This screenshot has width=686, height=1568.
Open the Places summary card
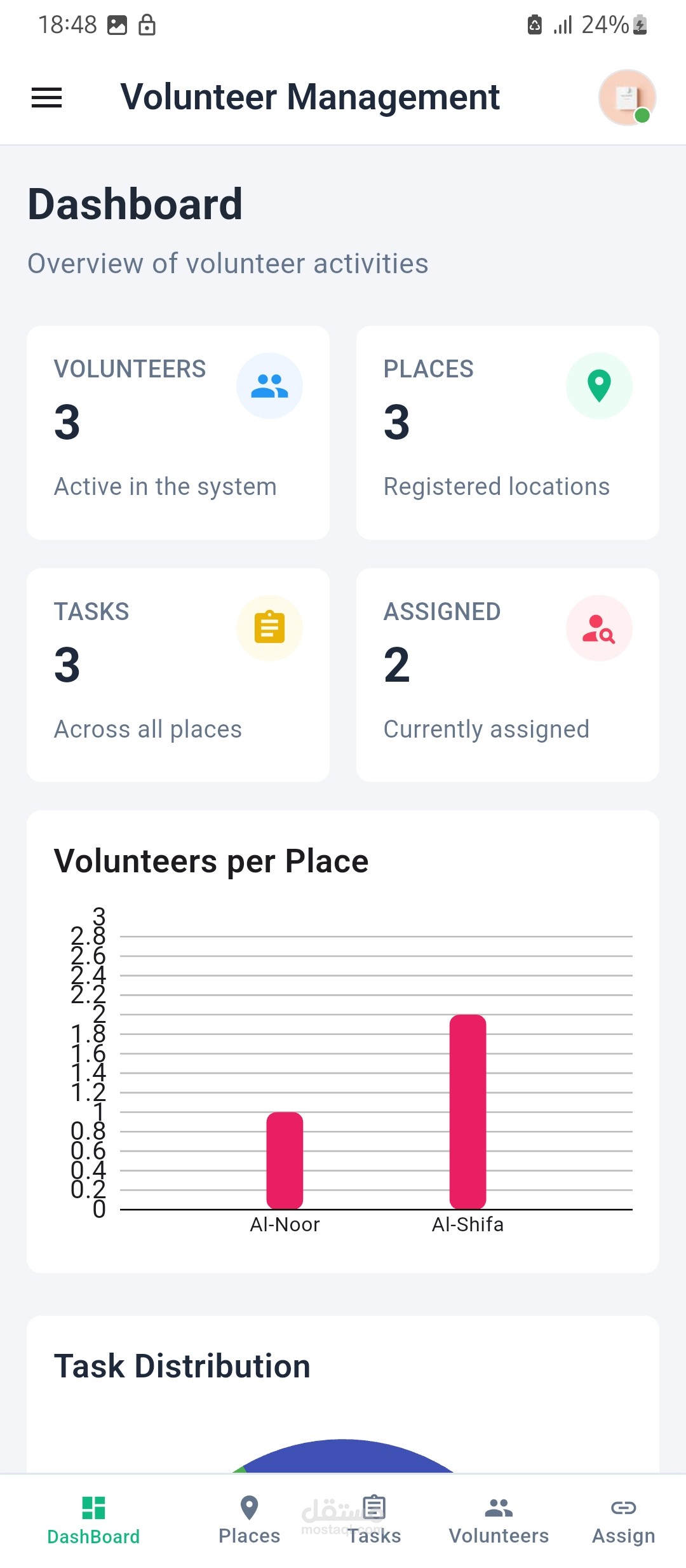pos(508,433)
